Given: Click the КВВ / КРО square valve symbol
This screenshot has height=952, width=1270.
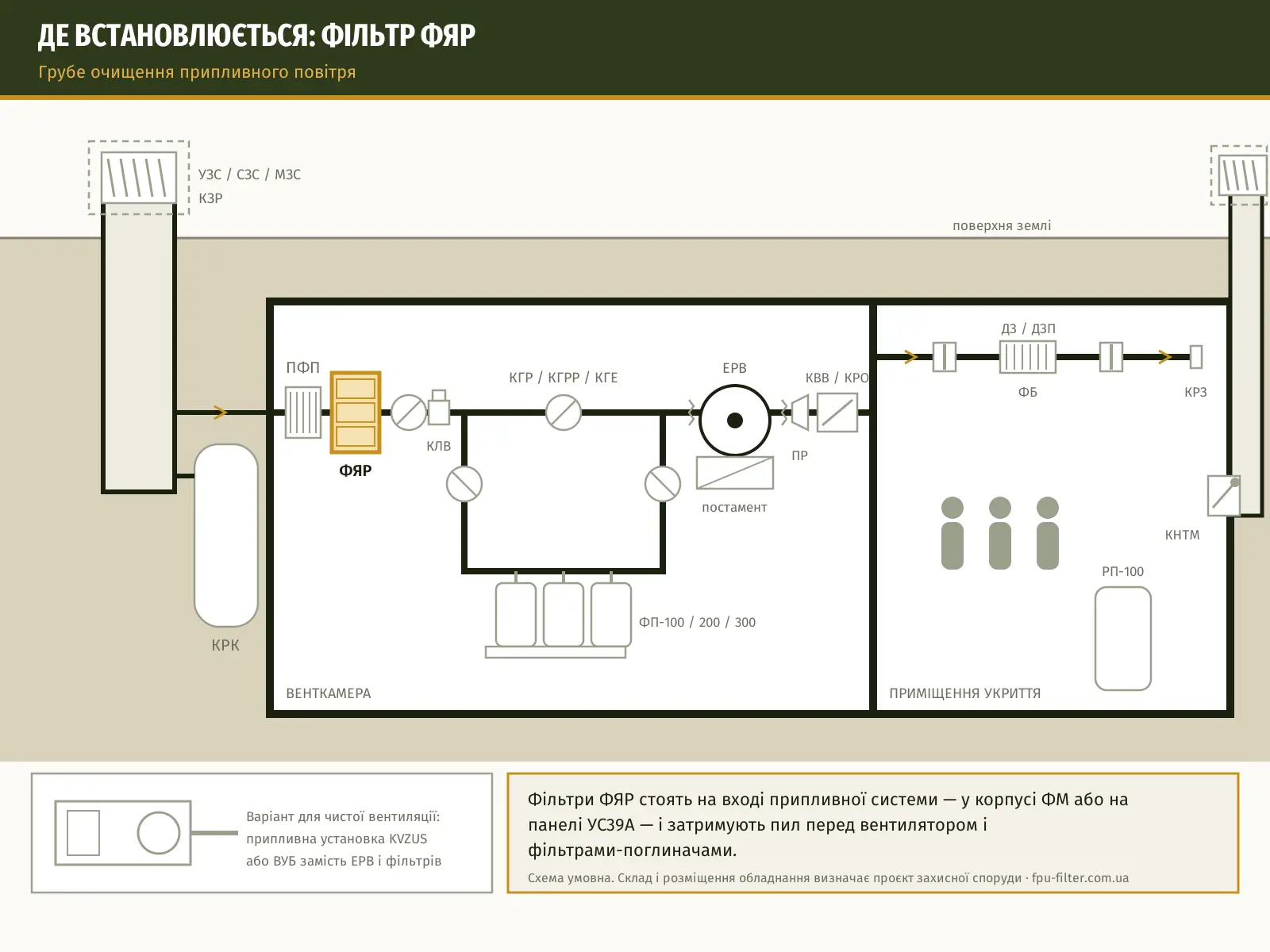Looking at the screenshot, I should click(x=837, y=413).
